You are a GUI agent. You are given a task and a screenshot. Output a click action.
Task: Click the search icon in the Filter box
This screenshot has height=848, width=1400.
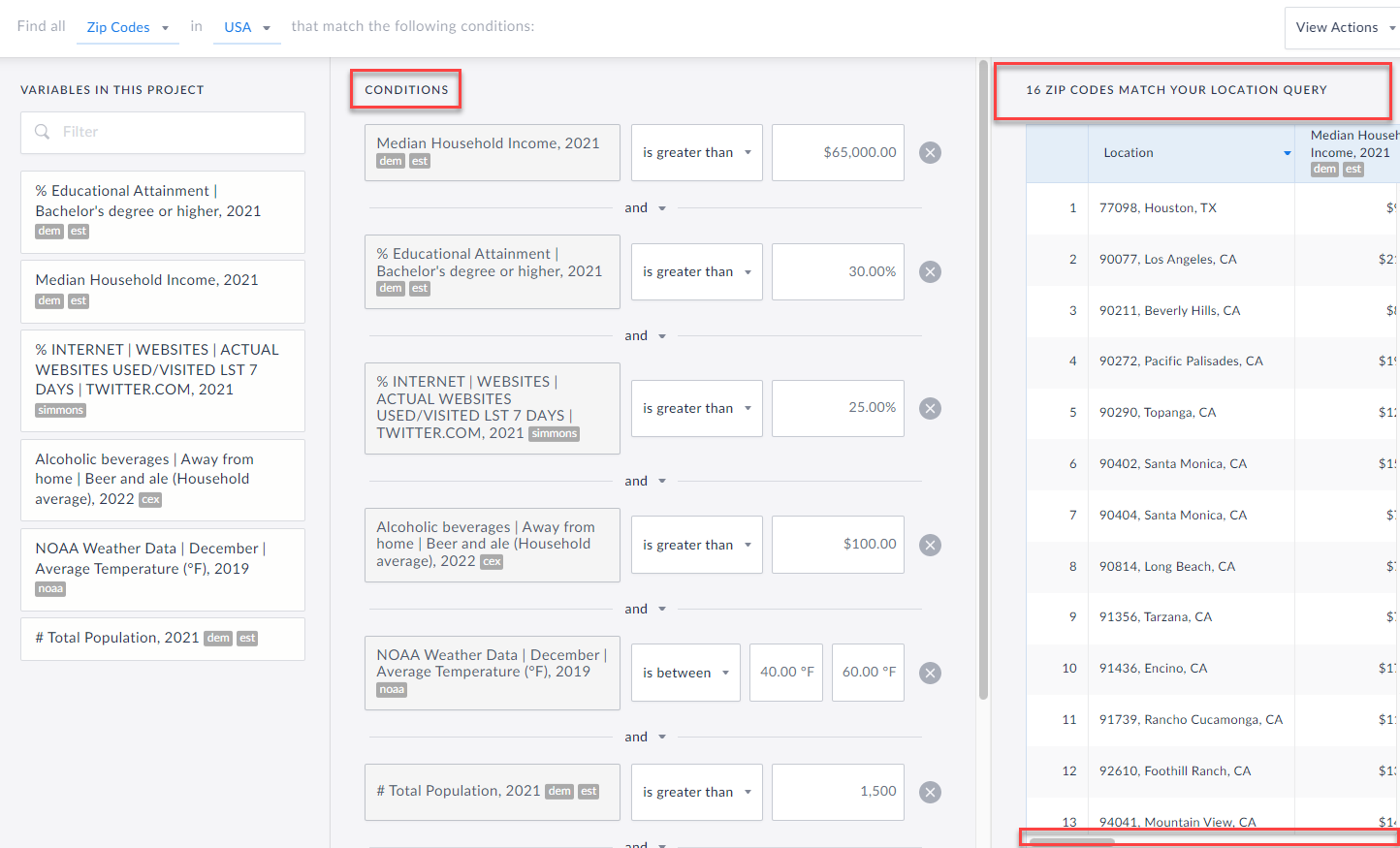point(43,132)
